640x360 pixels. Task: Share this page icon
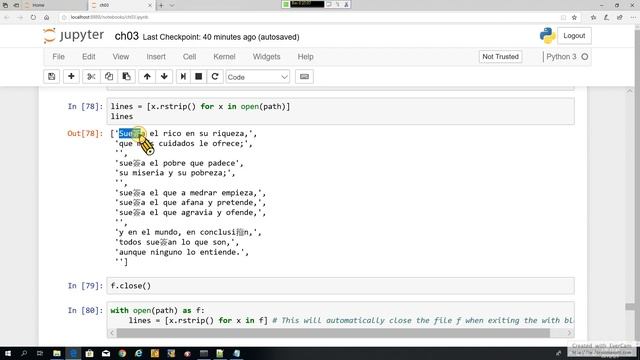tap(620, 17)
